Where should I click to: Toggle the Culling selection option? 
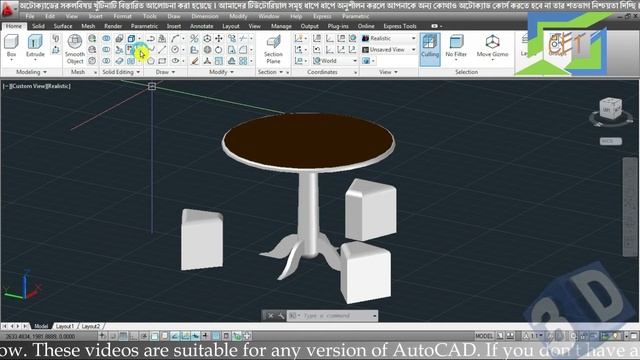click(x=430, y=49)
